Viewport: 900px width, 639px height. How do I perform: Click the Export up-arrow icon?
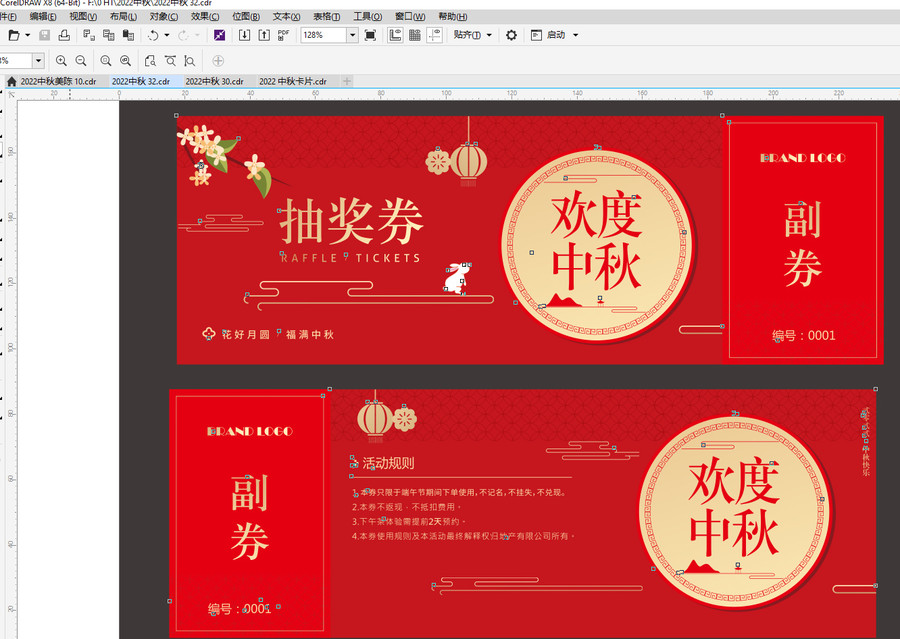pos(263,35)
